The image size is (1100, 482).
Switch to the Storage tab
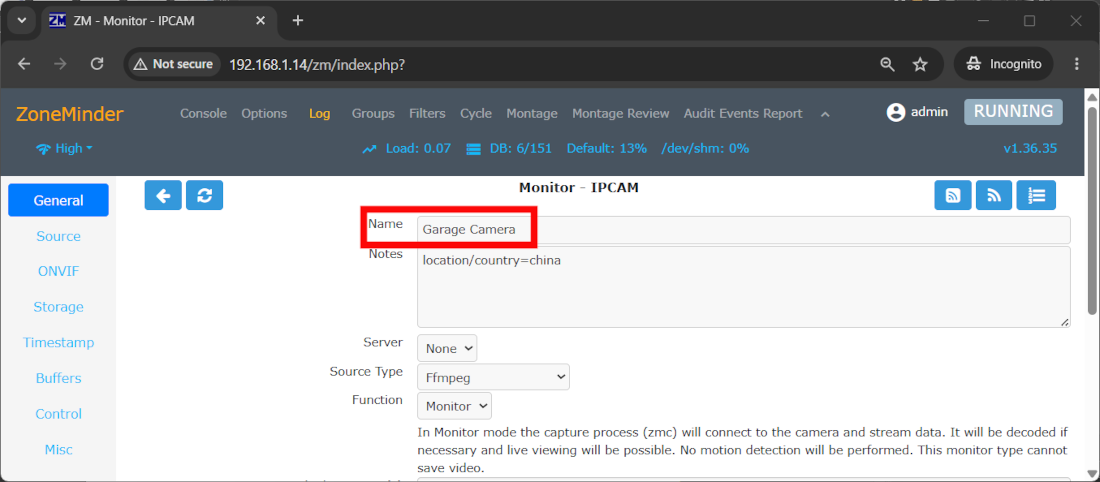58,307
